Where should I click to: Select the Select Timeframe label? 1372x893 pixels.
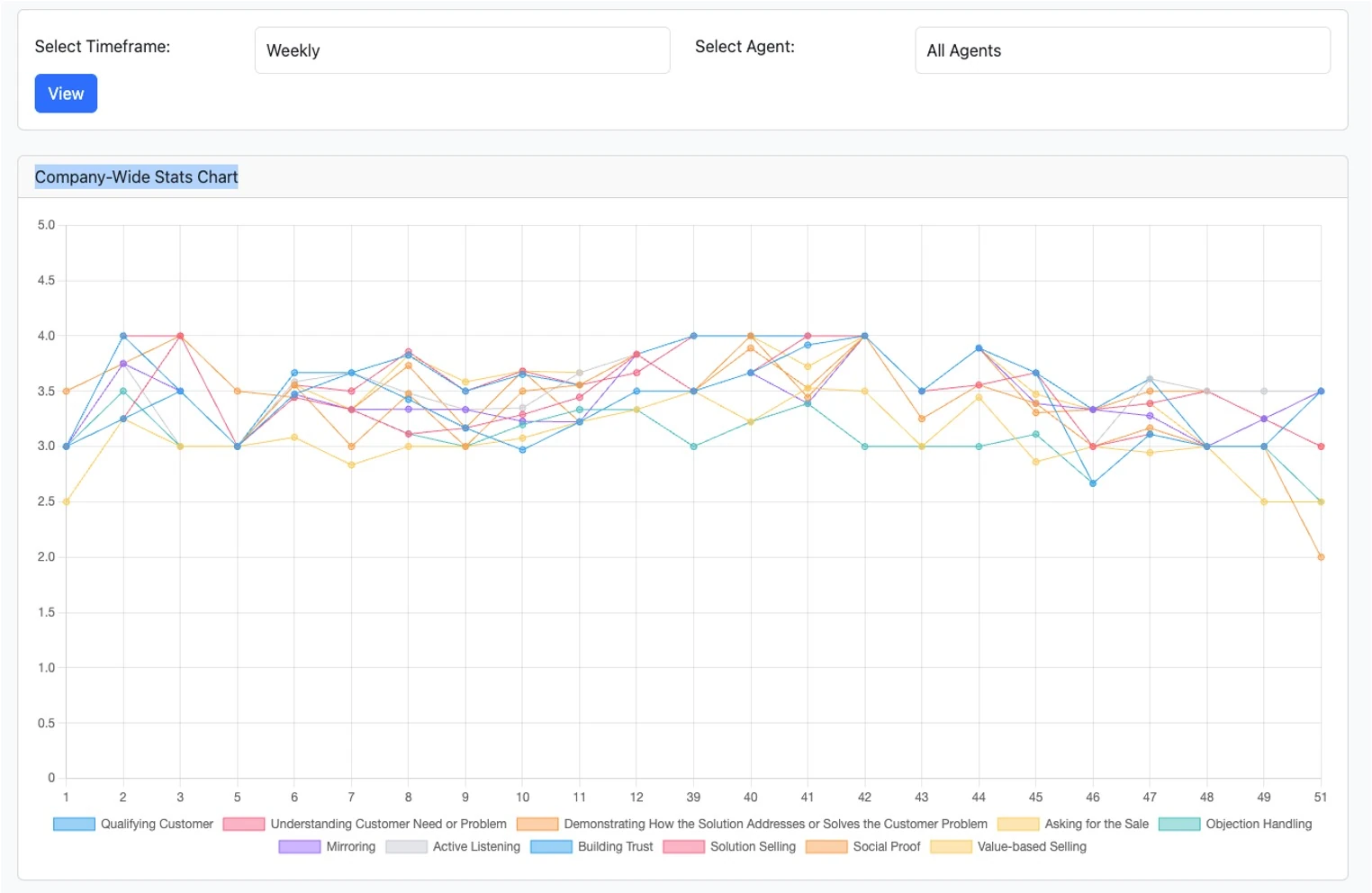click(102, 46)
